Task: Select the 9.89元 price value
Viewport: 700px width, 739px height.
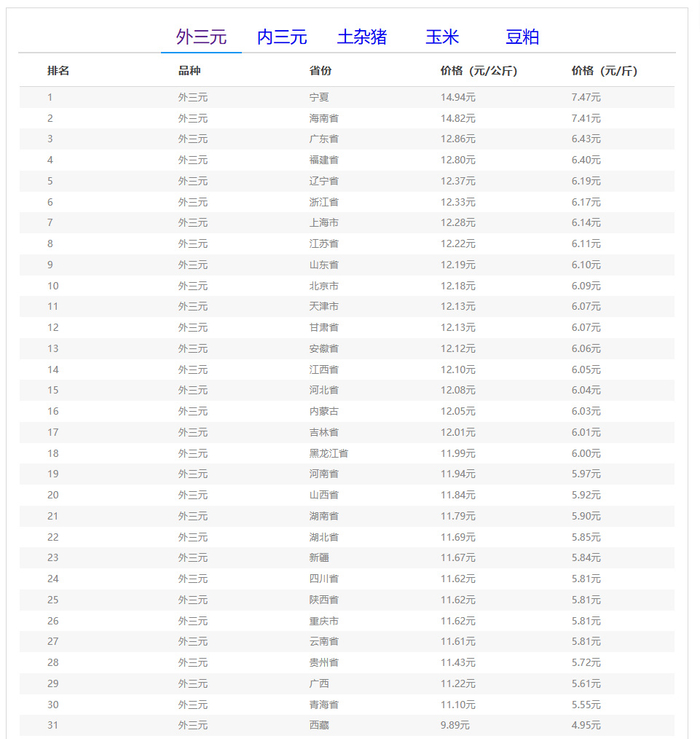Action: pyautogui.click(x=455, y=725)
